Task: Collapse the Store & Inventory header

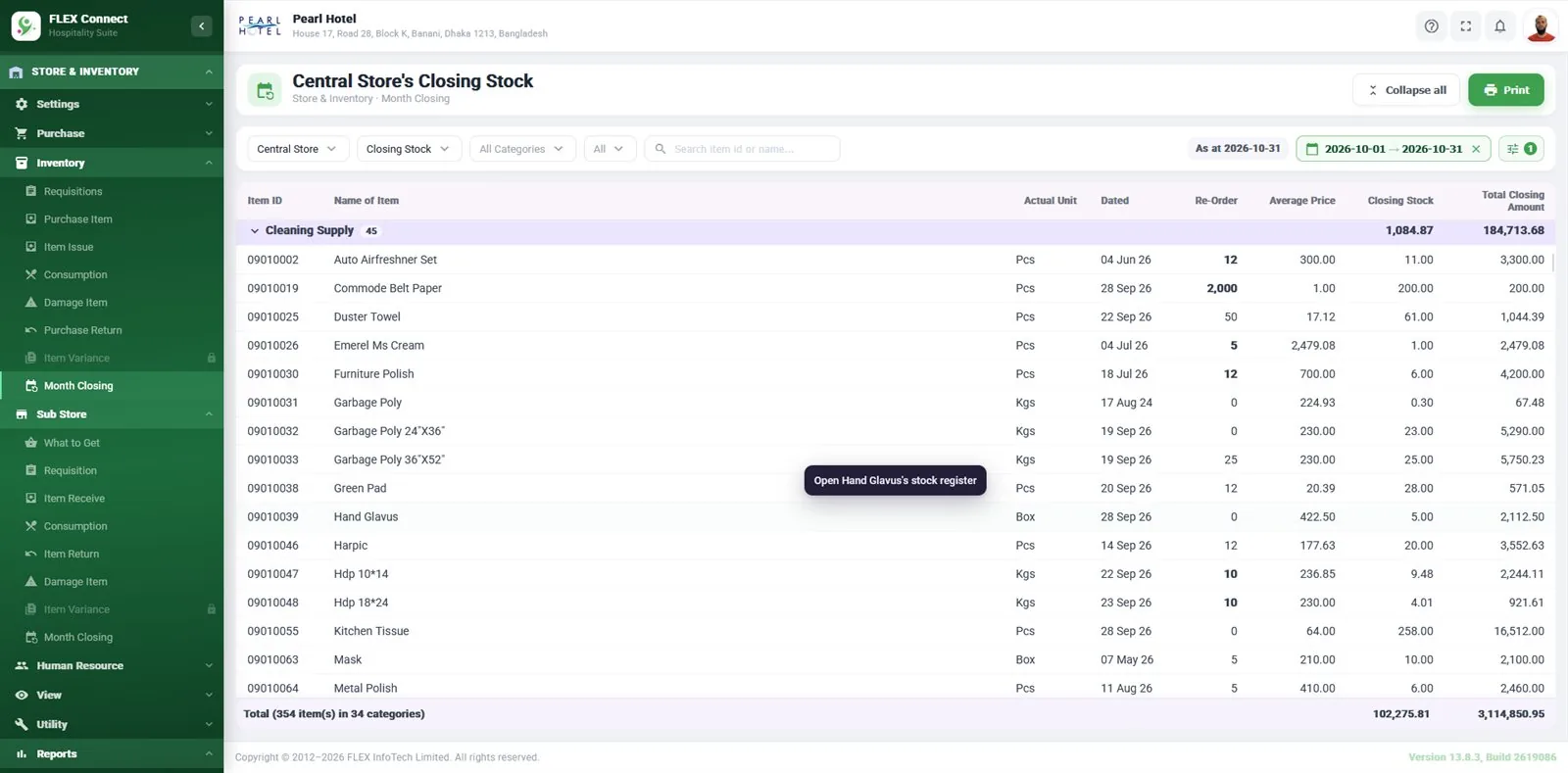Action: tap(112, 72)
